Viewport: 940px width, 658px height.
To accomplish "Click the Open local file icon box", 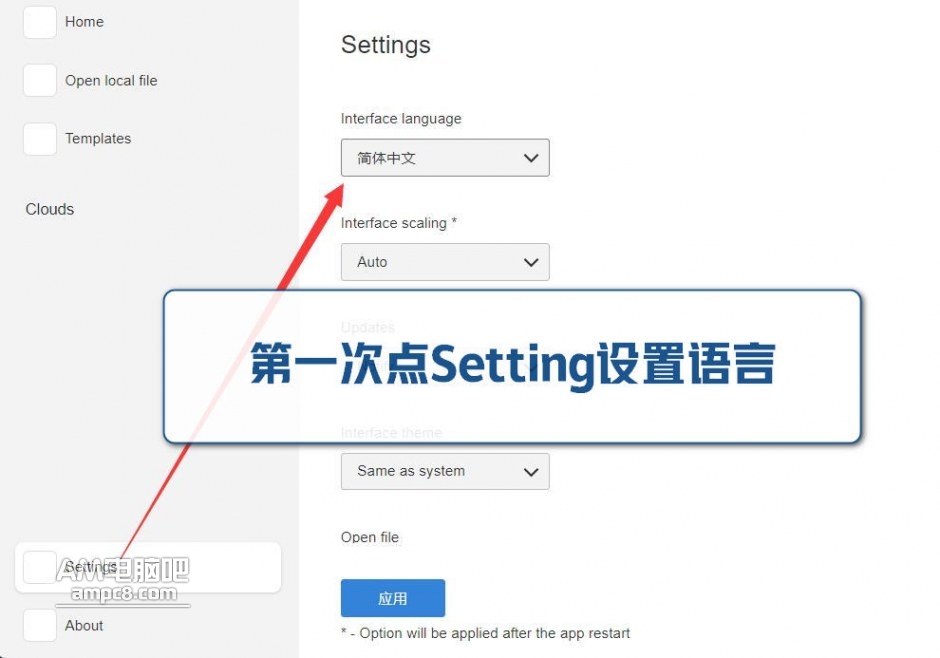I will pos(40,80).
